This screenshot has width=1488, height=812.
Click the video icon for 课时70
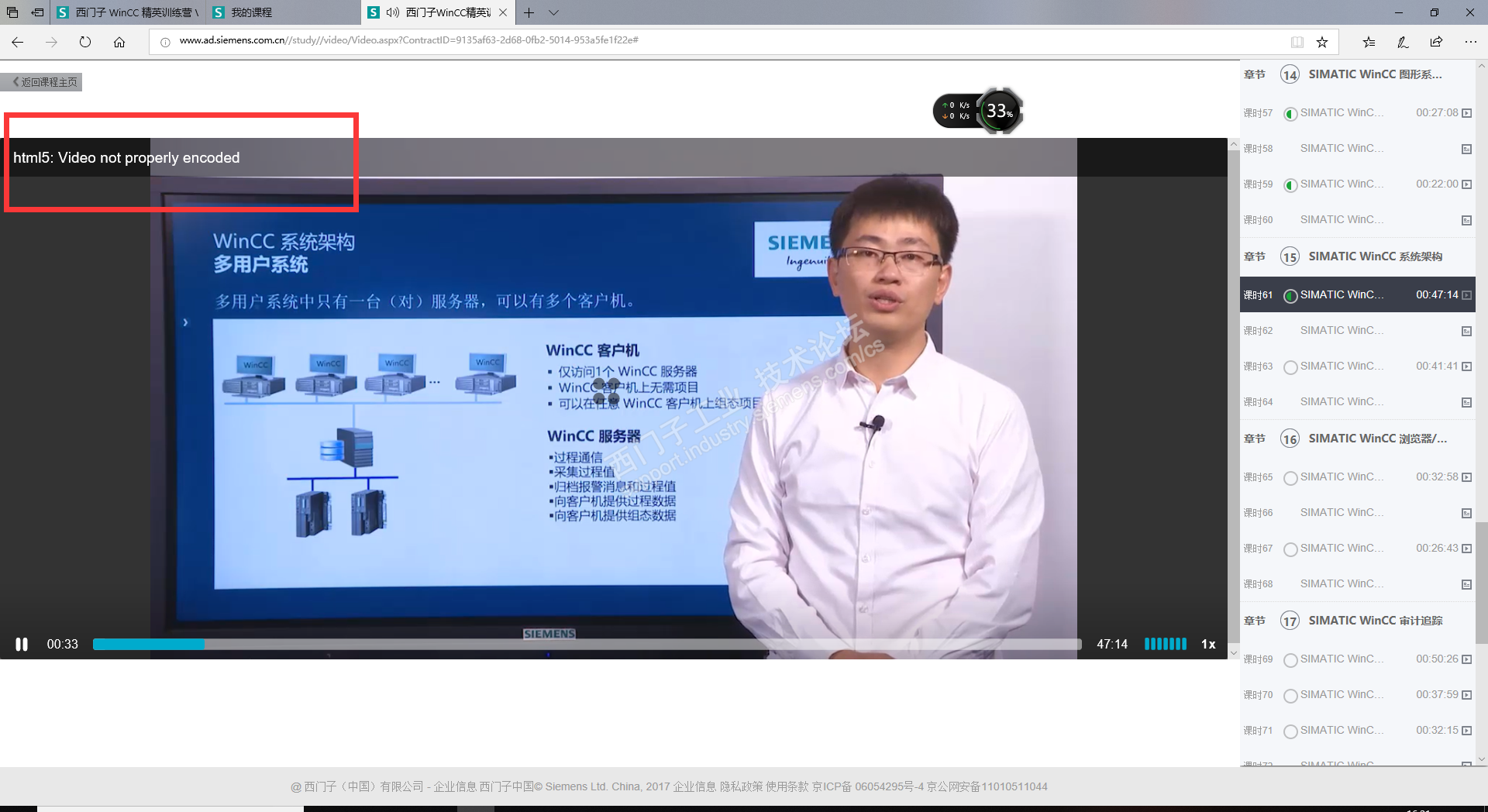[x=1466, y=695]
